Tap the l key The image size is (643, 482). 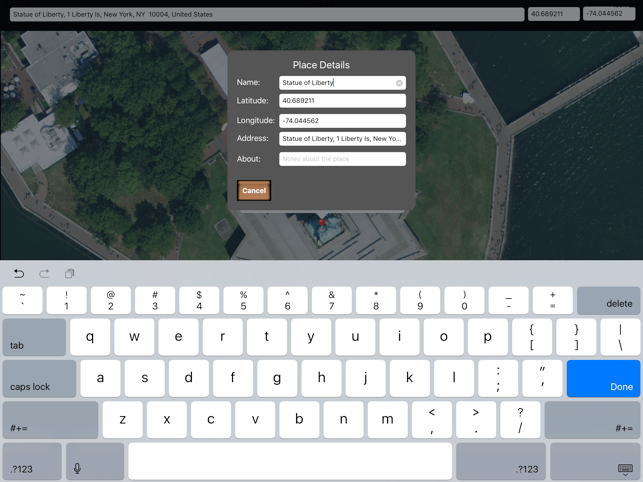(454, 379)
